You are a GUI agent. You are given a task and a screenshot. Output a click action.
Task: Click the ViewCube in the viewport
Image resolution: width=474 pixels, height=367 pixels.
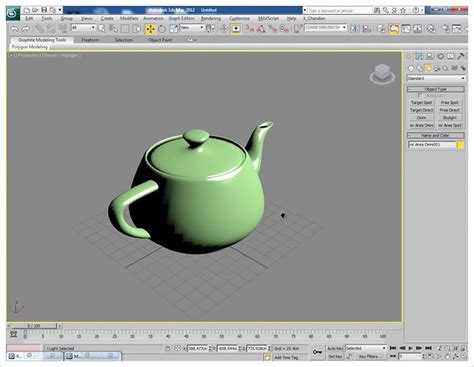[382, 74]
